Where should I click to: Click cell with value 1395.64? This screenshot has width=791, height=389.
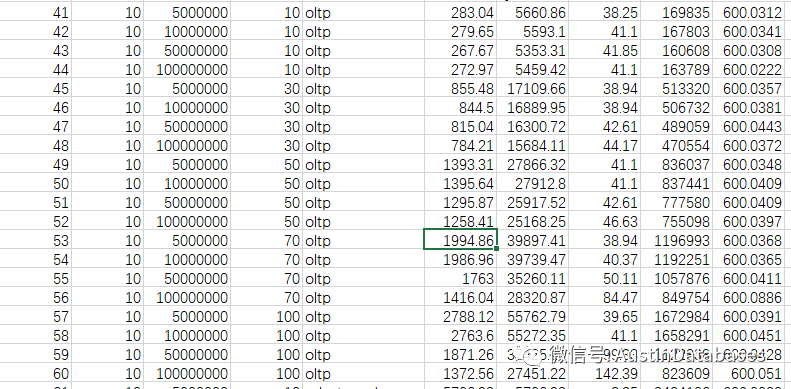(x=460, y=183)
